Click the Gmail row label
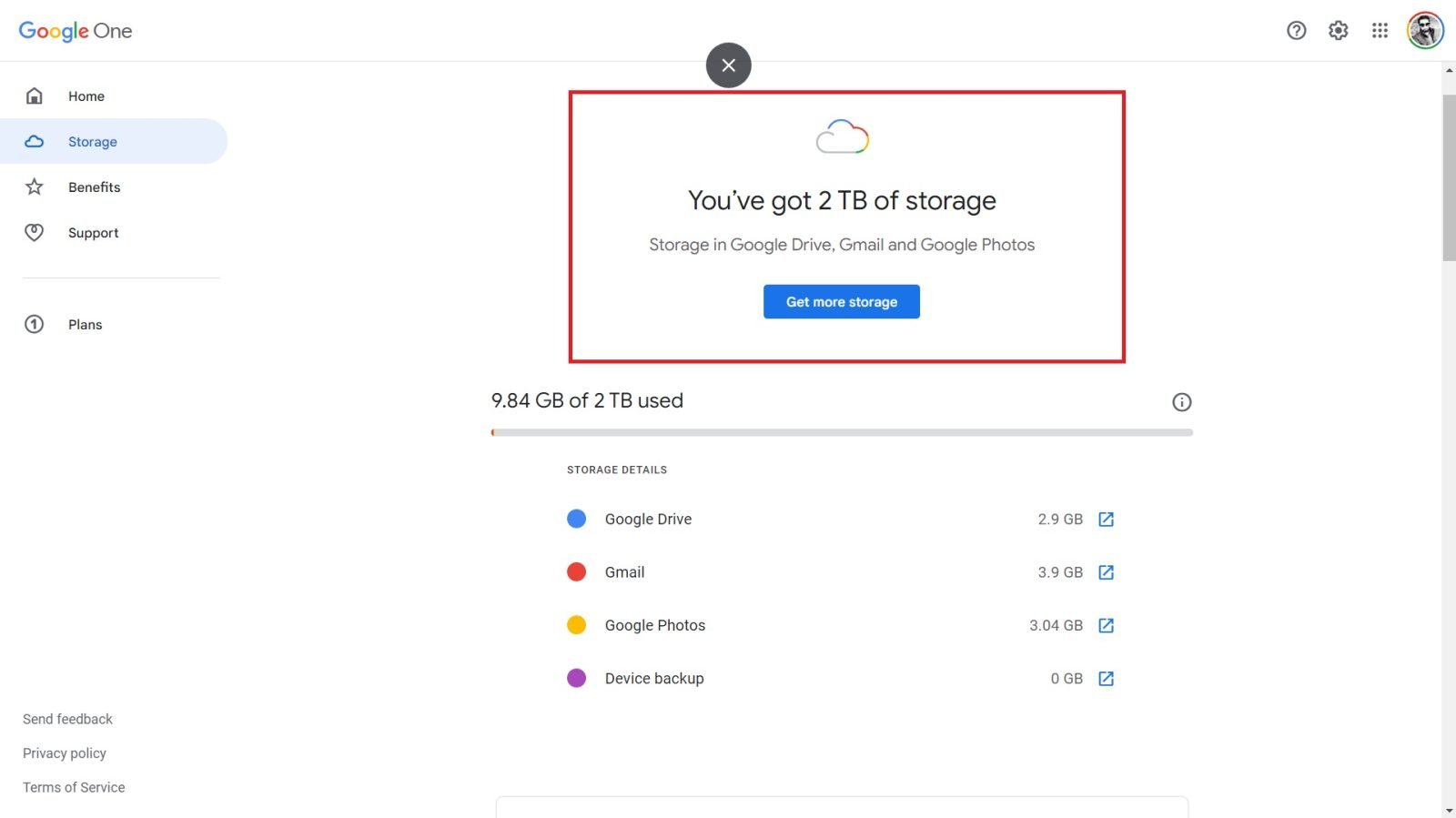 [624, 572]
